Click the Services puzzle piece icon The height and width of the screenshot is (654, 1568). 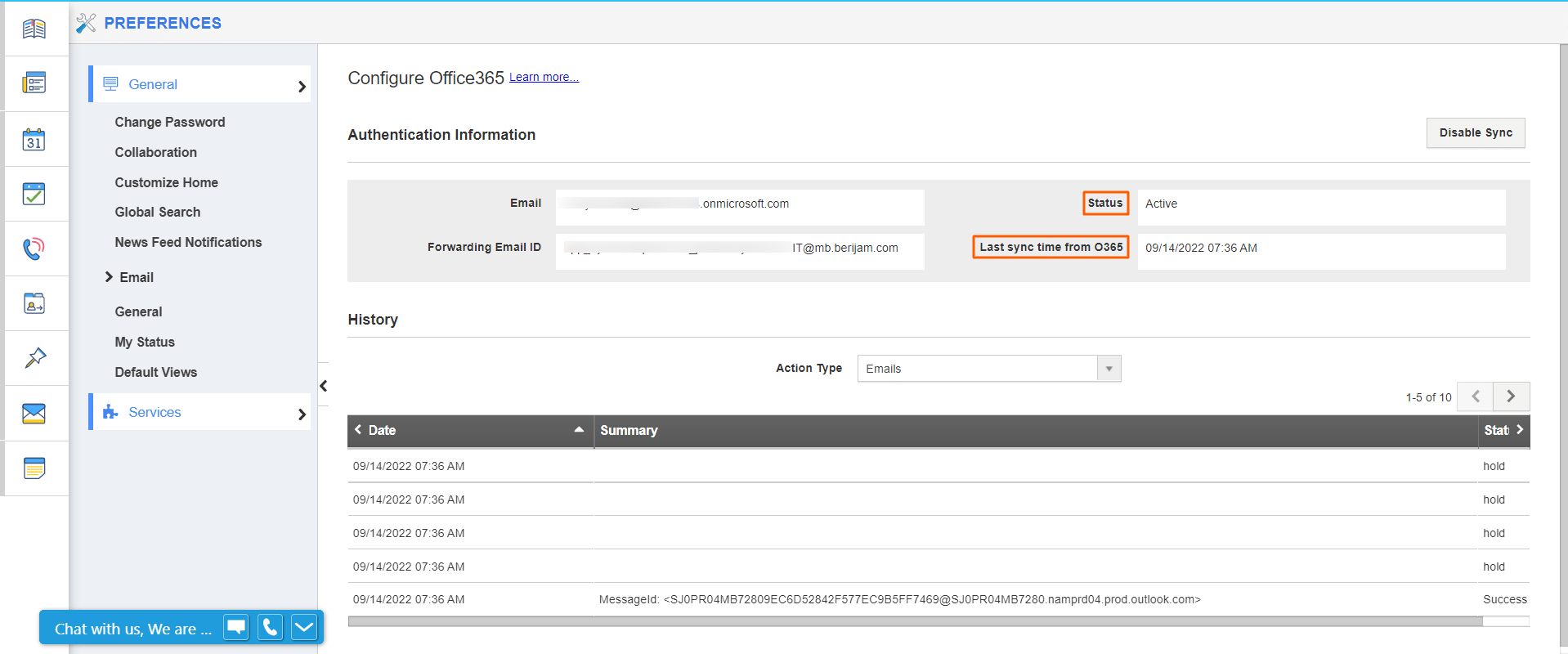(110, 412)
